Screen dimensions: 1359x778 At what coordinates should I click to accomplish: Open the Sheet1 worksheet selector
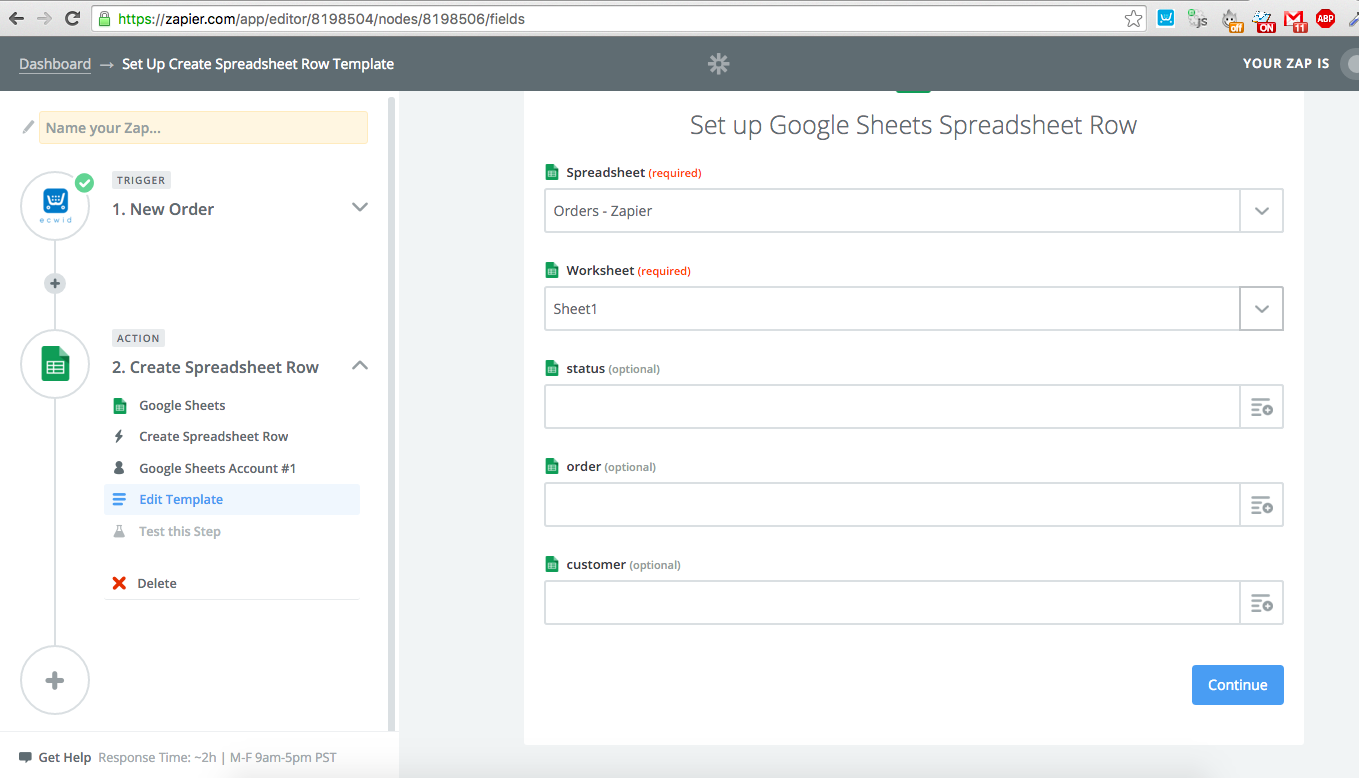pyautogui.click(x=892, y=309)
